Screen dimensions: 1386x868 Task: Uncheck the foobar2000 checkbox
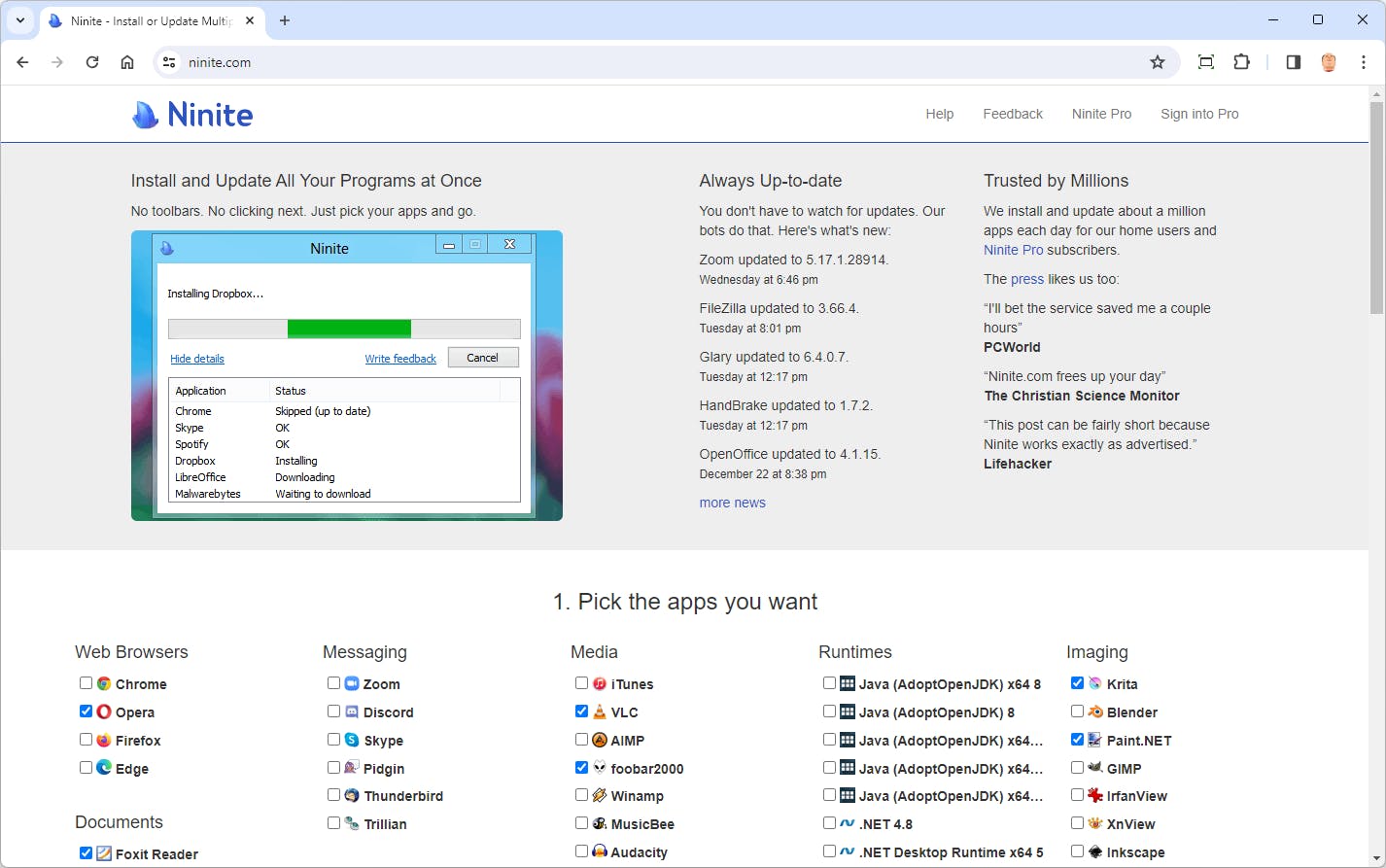click(581, 768)
